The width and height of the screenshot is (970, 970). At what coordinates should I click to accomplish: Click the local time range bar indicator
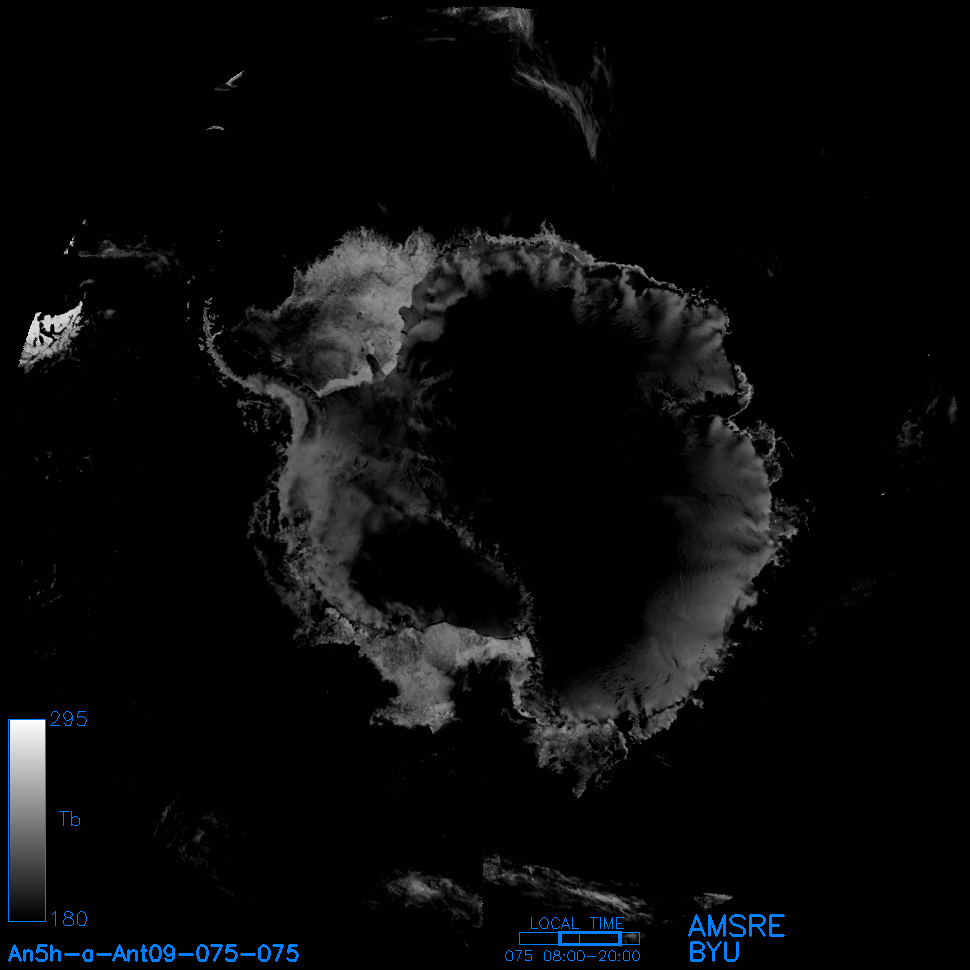579,938
